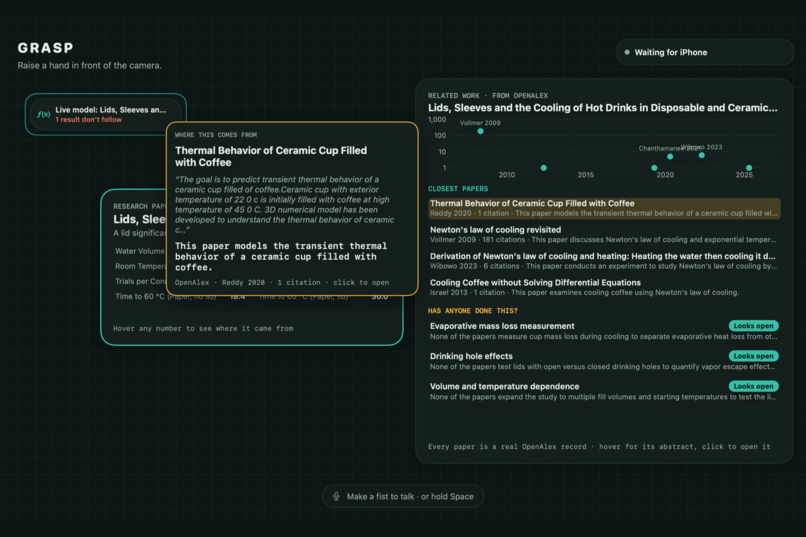Click the microphone icon in talk bar
The height and width of the screenshot is (537, 806).
[336, 496]
